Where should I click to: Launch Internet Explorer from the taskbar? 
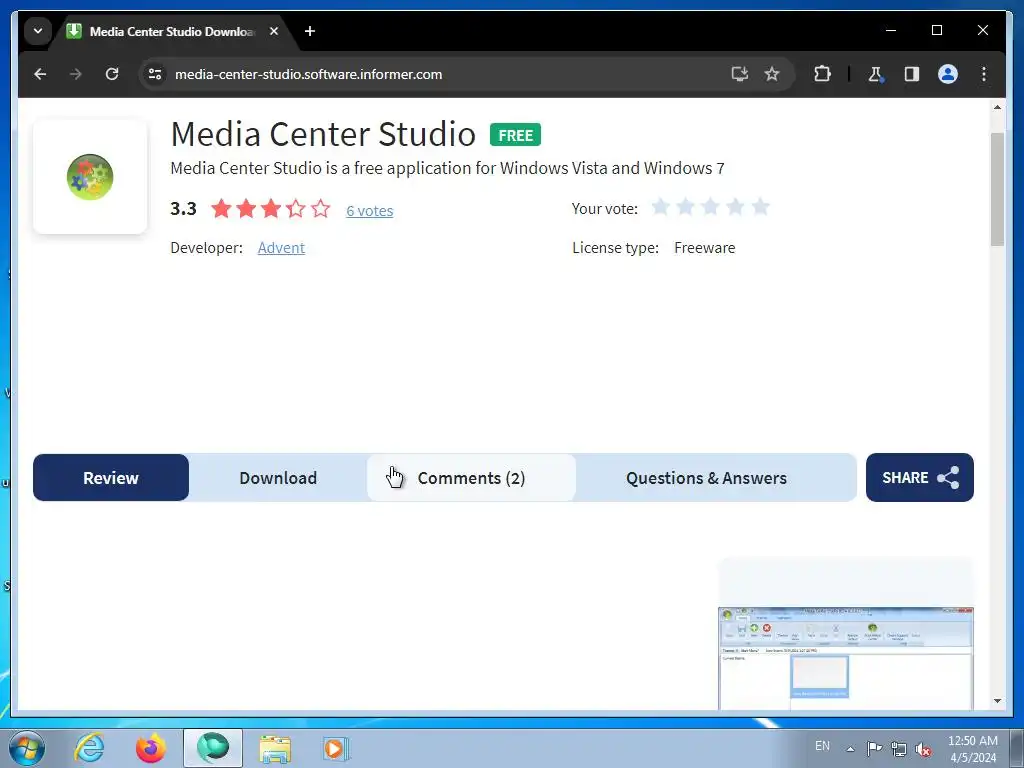click(x=89, y=748)
